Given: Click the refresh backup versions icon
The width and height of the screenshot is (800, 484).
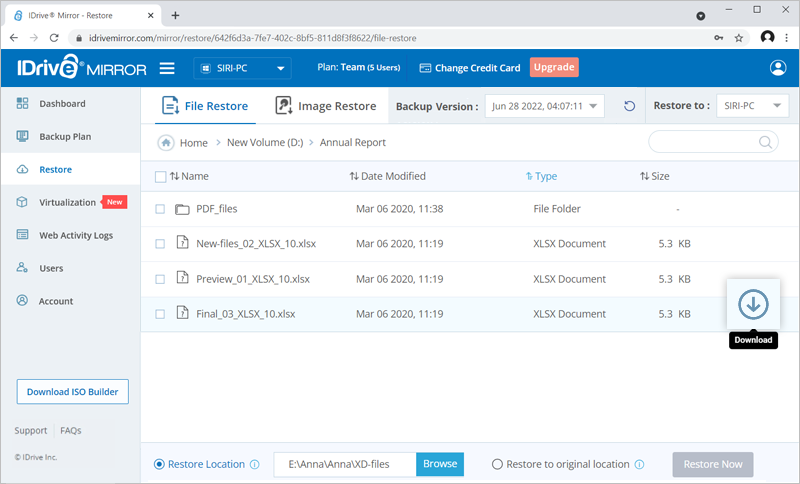Looking at the screenshot, I should click(630, 106).
